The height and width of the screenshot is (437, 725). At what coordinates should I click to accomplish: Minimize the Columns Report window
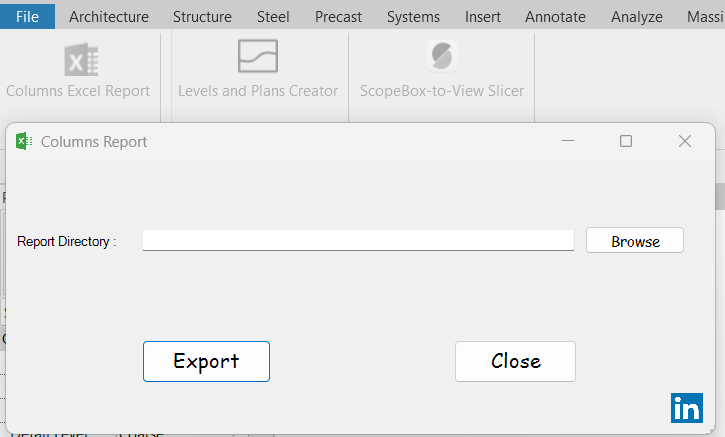567,141
